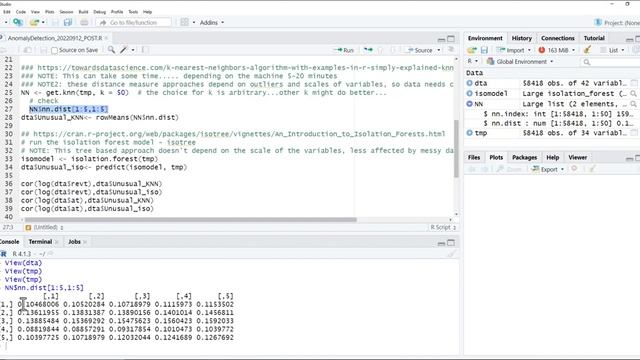
Task: Open the Global Environment dropdown
Action: [x=520, y=62]
